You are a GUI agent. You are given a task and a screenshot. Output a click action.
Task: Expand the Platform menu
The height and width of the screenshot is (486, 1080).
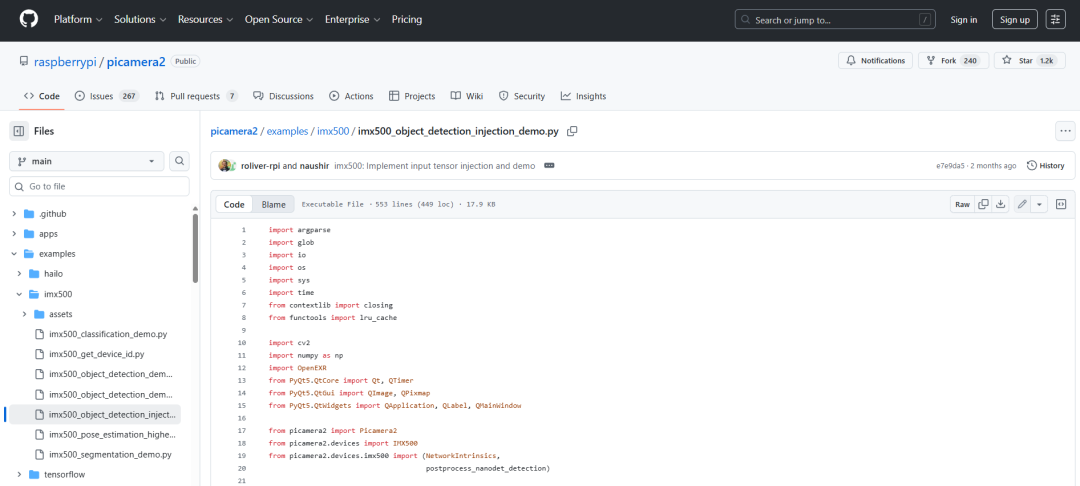point(79,19)
